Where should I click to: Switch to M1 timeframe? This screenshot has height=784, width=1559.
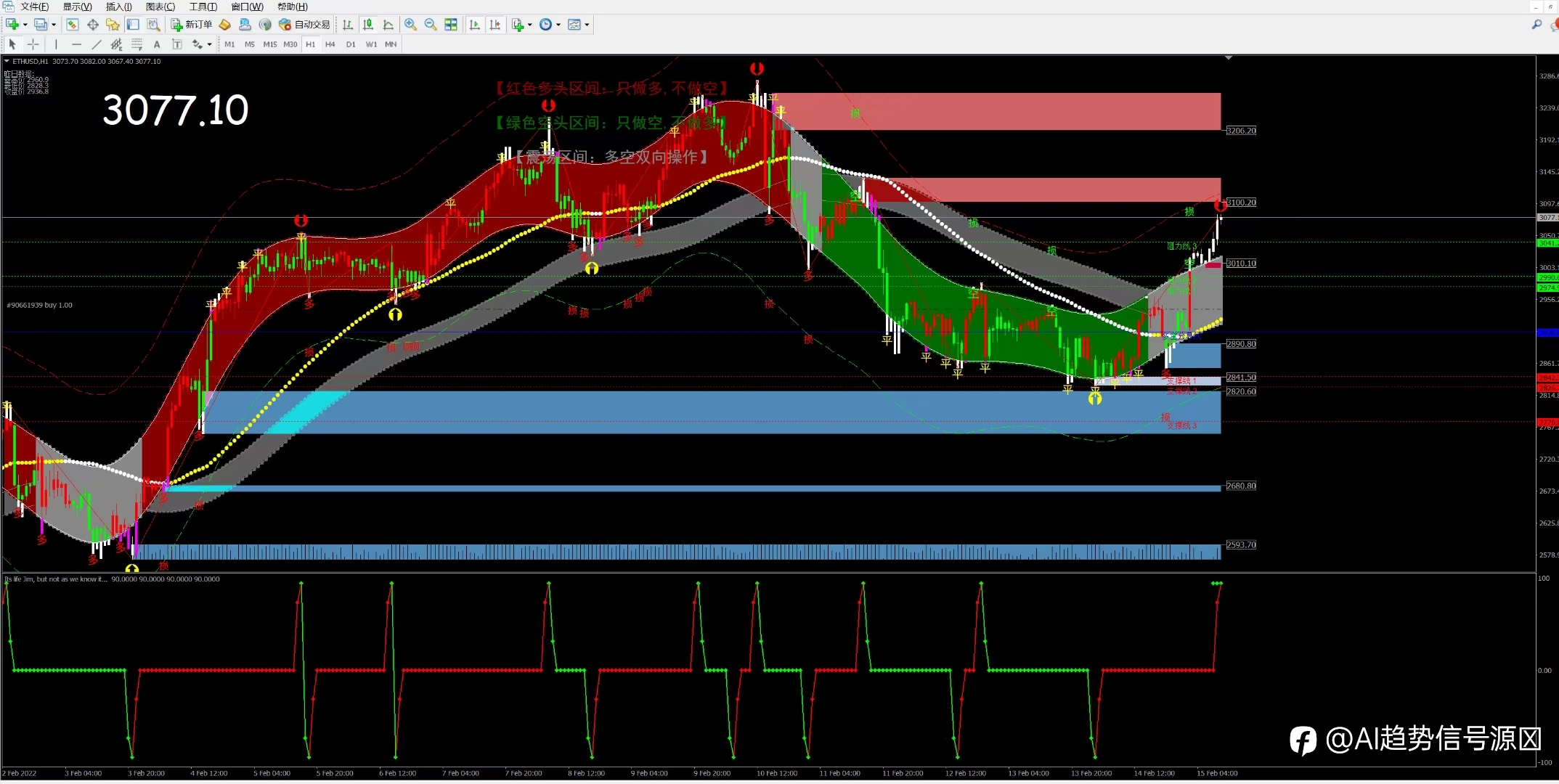229,44
